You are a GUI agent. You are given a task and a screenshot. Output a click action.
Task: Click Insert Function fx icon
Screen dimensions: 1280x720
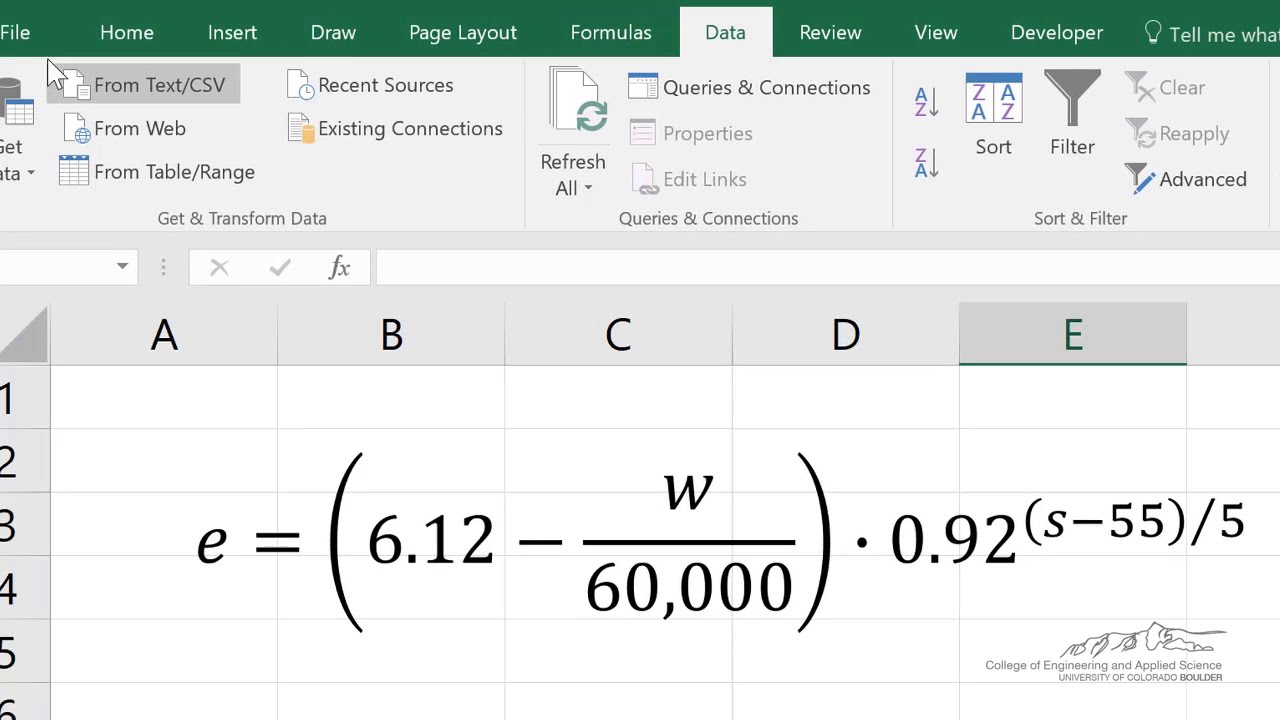339,267
